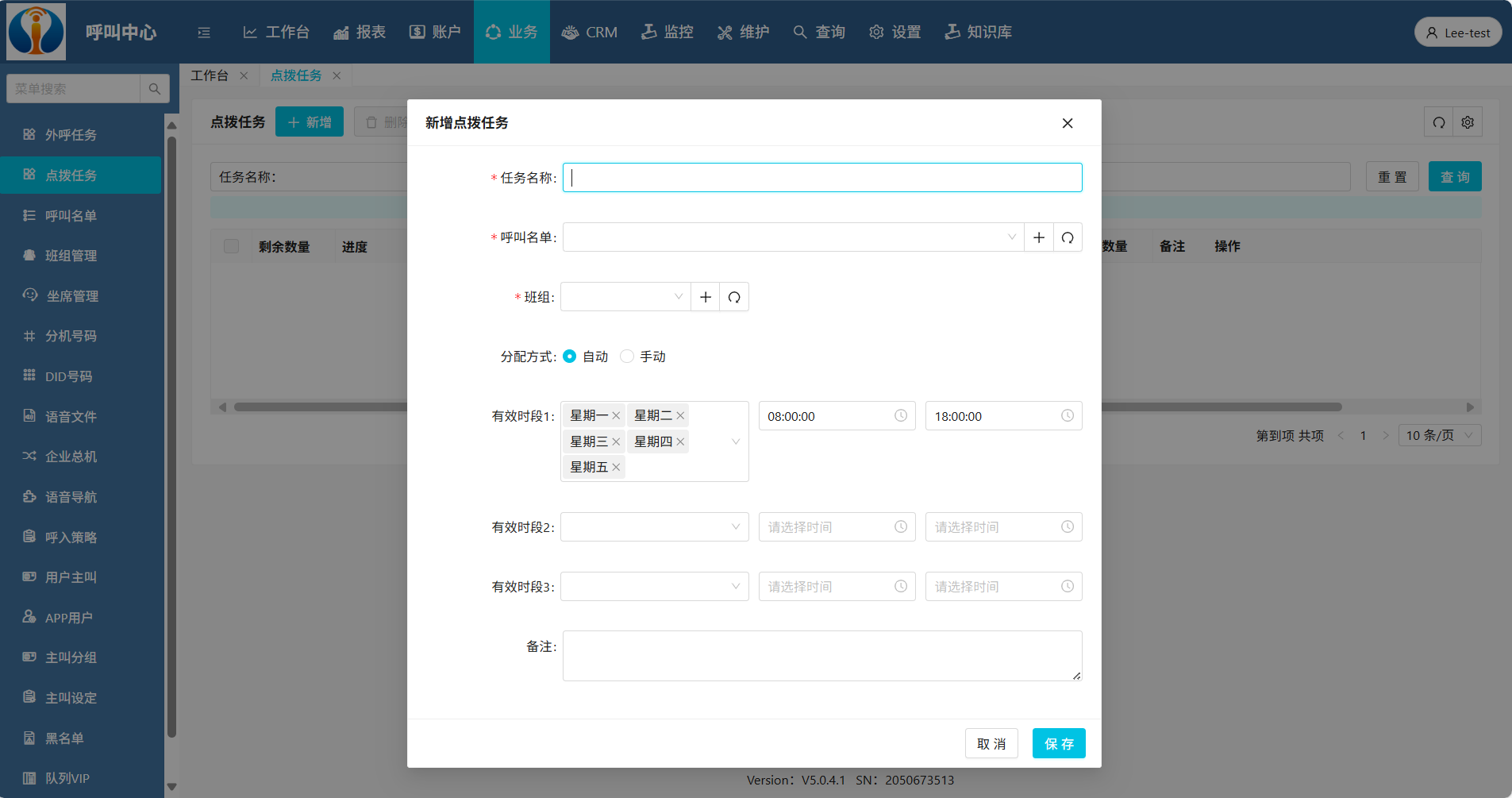Click the menu search magnifier icon
The width and height of the screenshot is (1512, 798).
155,89
